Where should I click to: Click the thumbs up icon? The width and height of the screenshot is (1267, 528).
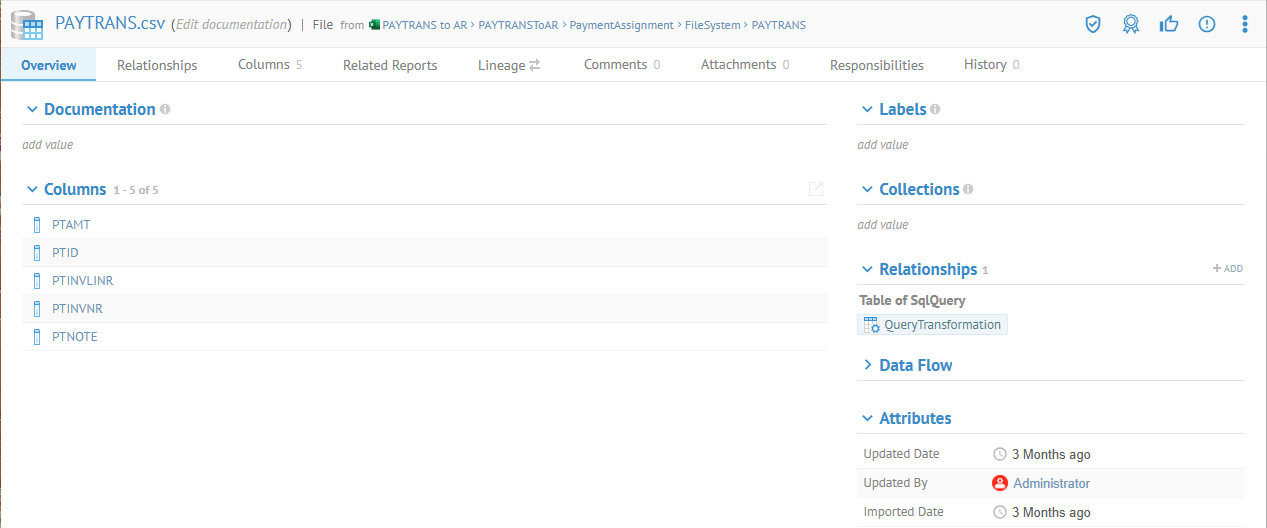pos(1169,24)
